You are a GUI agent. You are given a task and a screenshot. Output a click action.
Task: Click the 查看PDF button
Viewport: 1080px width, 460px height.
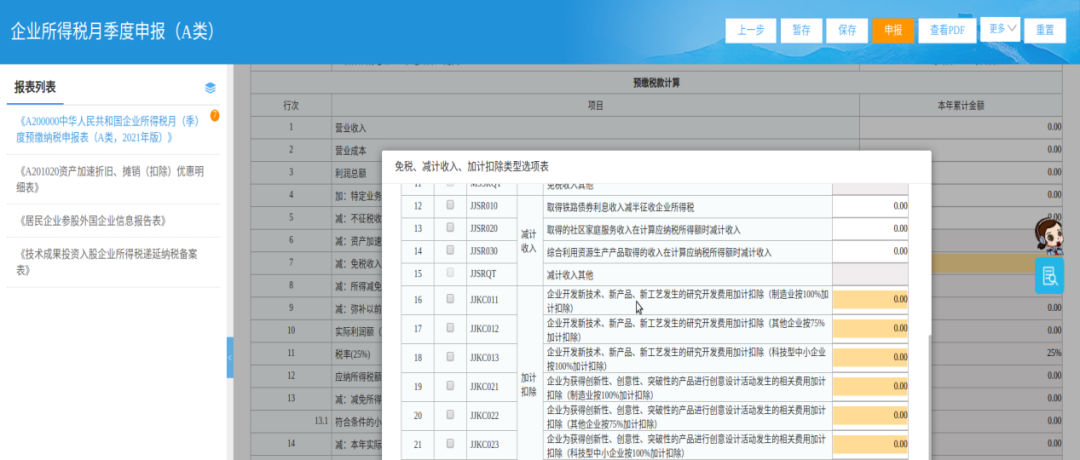(x=947, y=30)
